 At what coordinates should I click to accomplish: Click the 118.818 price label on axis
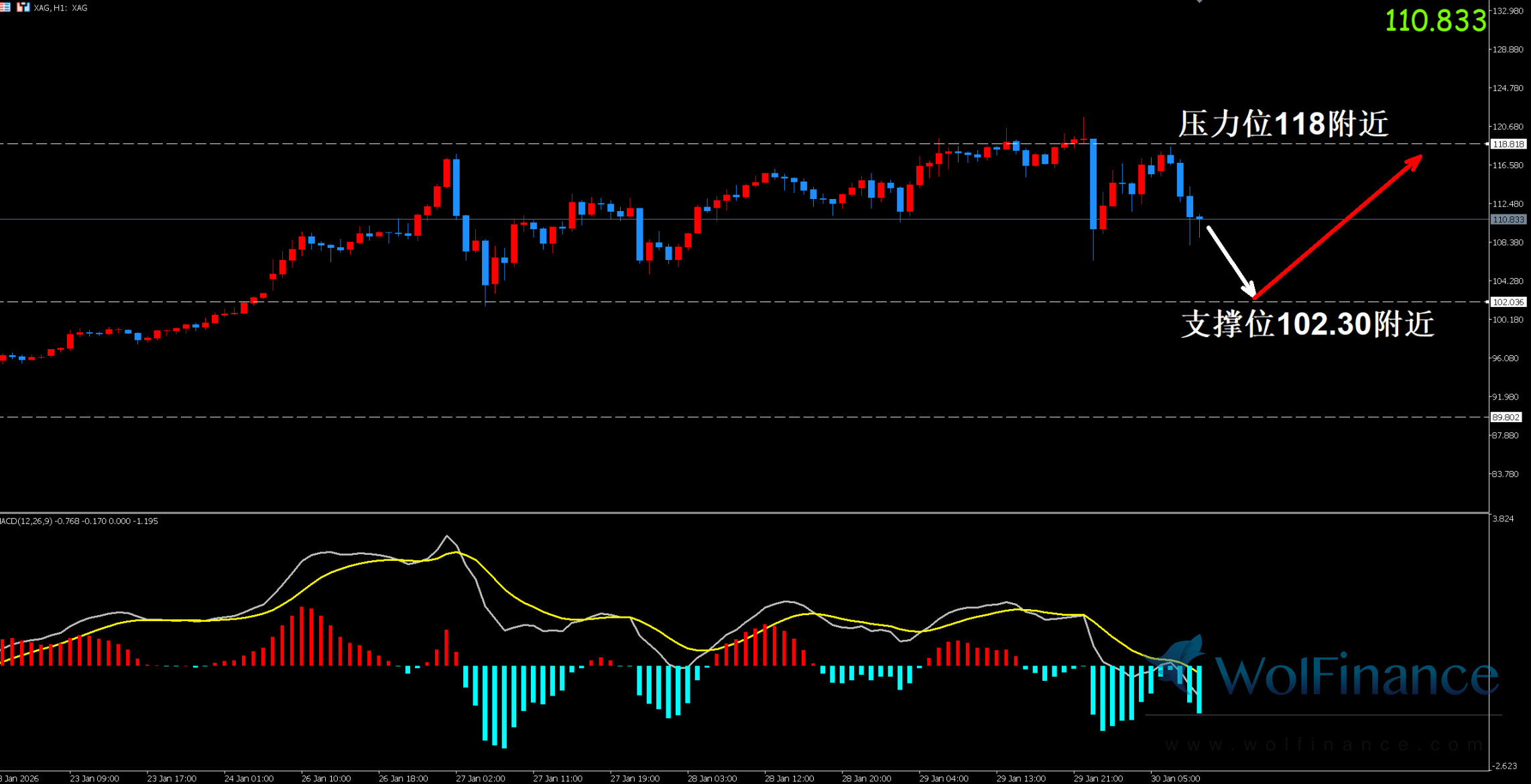(1508, 144)
